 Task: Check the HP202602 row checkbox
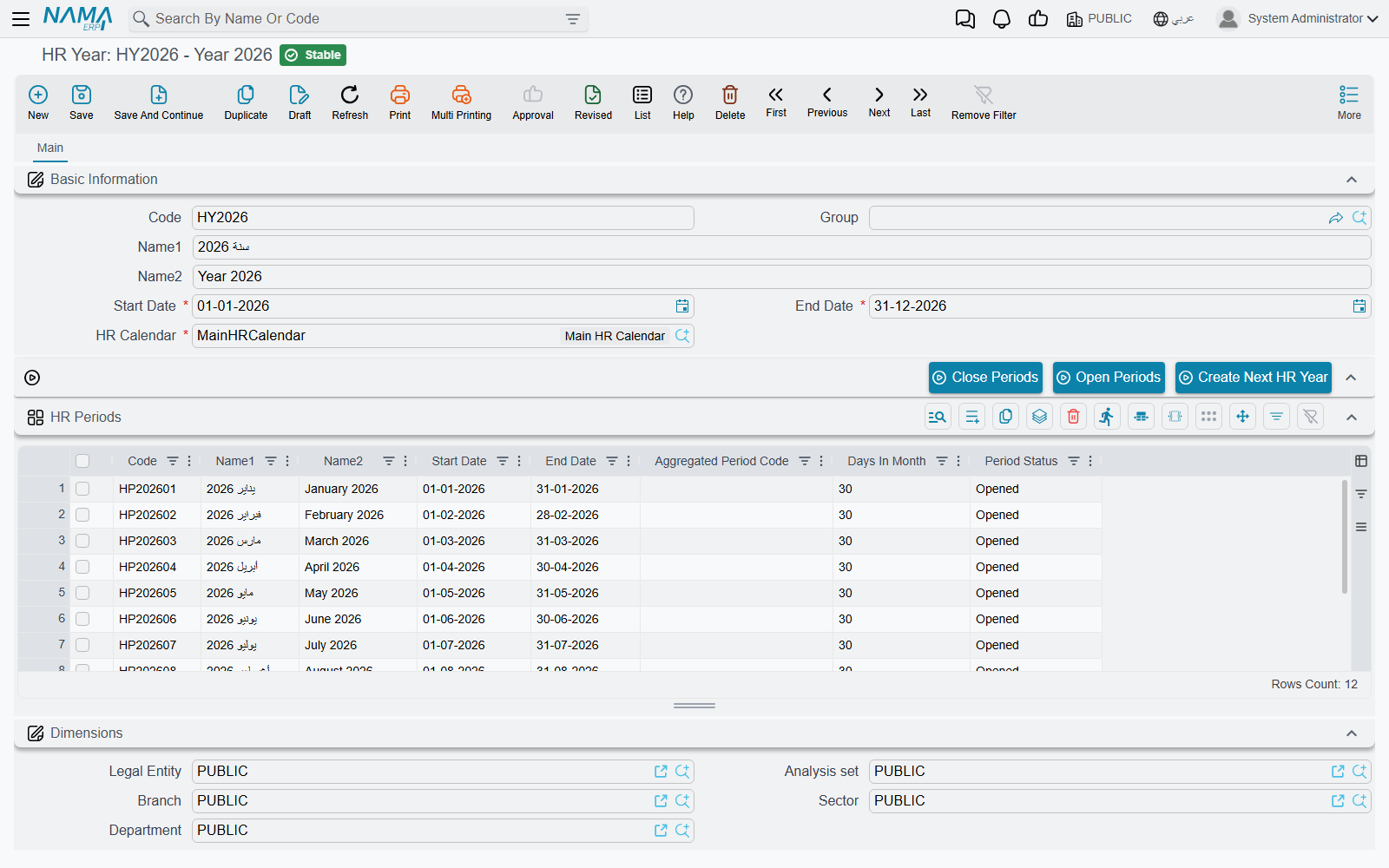coord(82,515)
